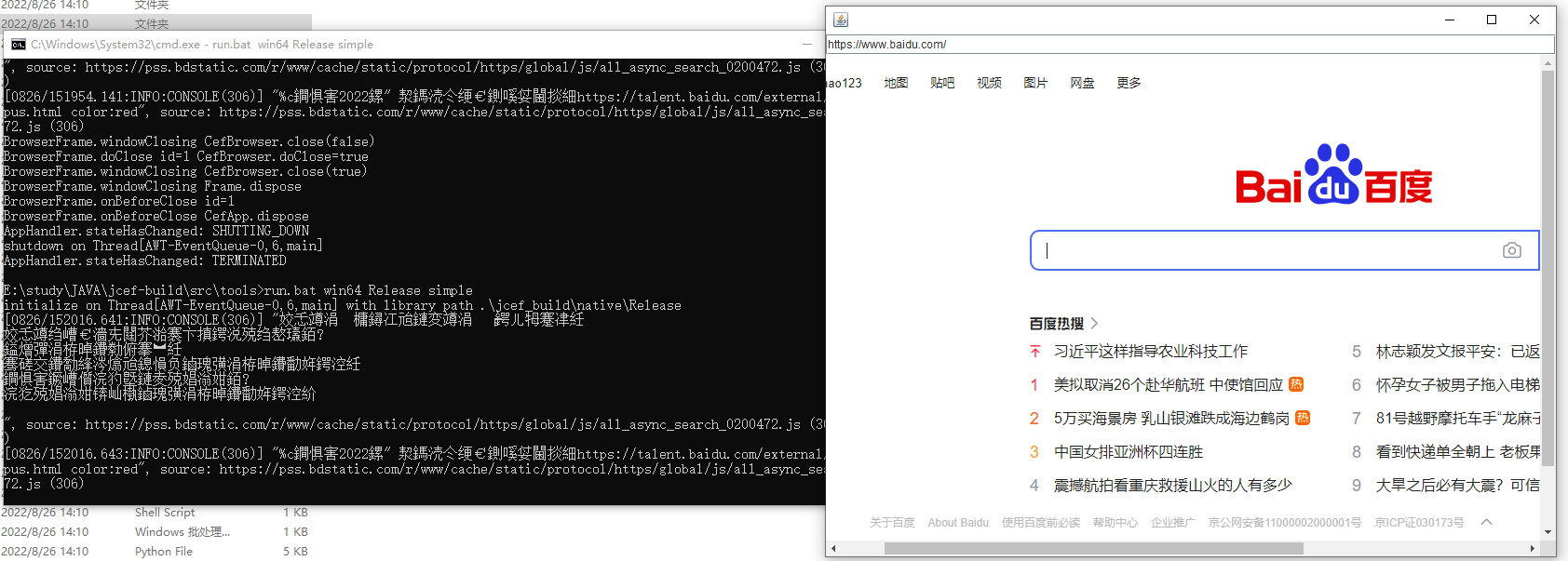Viewport: 1568px width, 561px height.
Task: Click the 帮助中心 footer link
Action: [x=1115, y=523]
